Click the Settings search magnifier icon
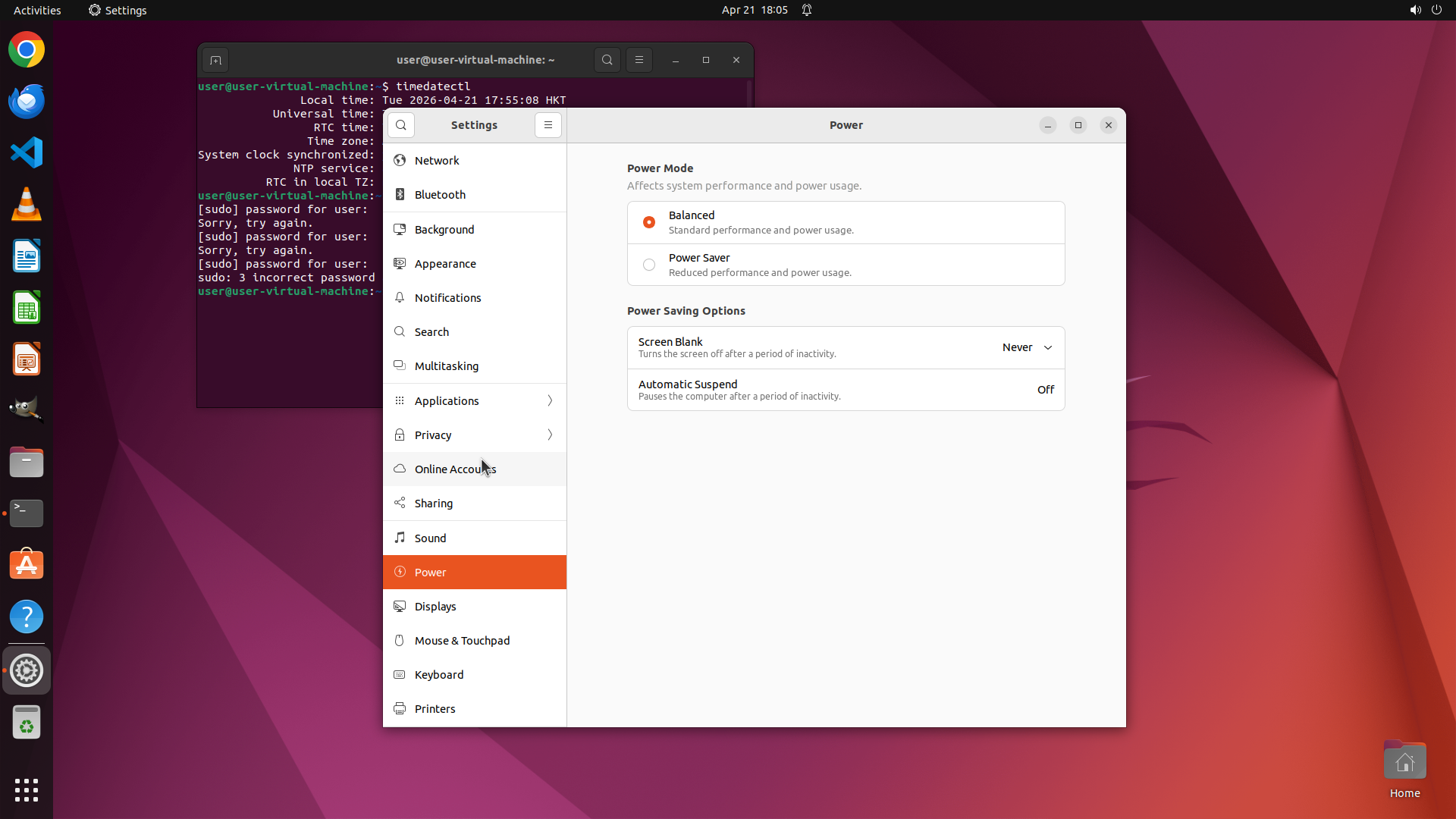 [x=401, y=125]
